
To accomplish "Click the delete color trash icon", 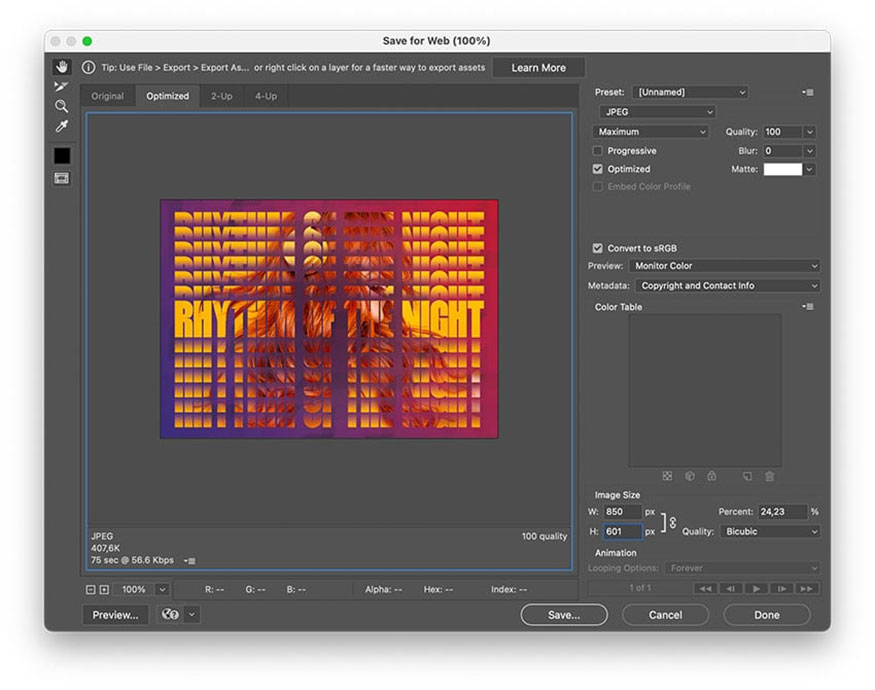I will (x=770, y=476).
